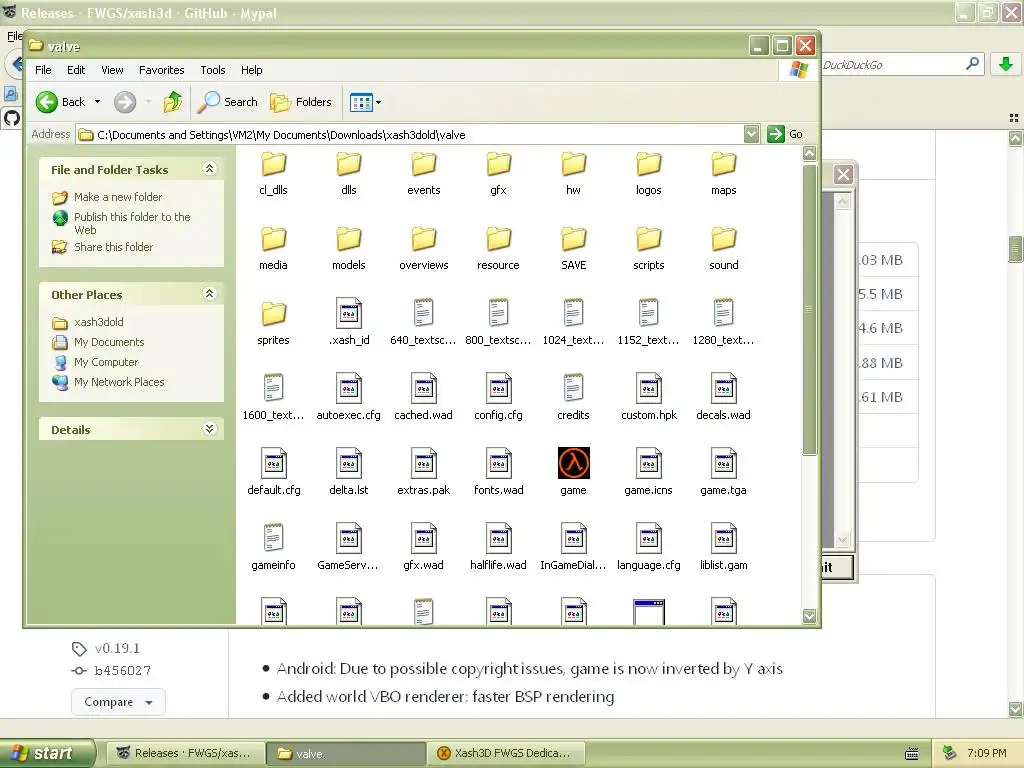Select the SAVE folder
The image size is (1024, 768).
coord(573,249)
